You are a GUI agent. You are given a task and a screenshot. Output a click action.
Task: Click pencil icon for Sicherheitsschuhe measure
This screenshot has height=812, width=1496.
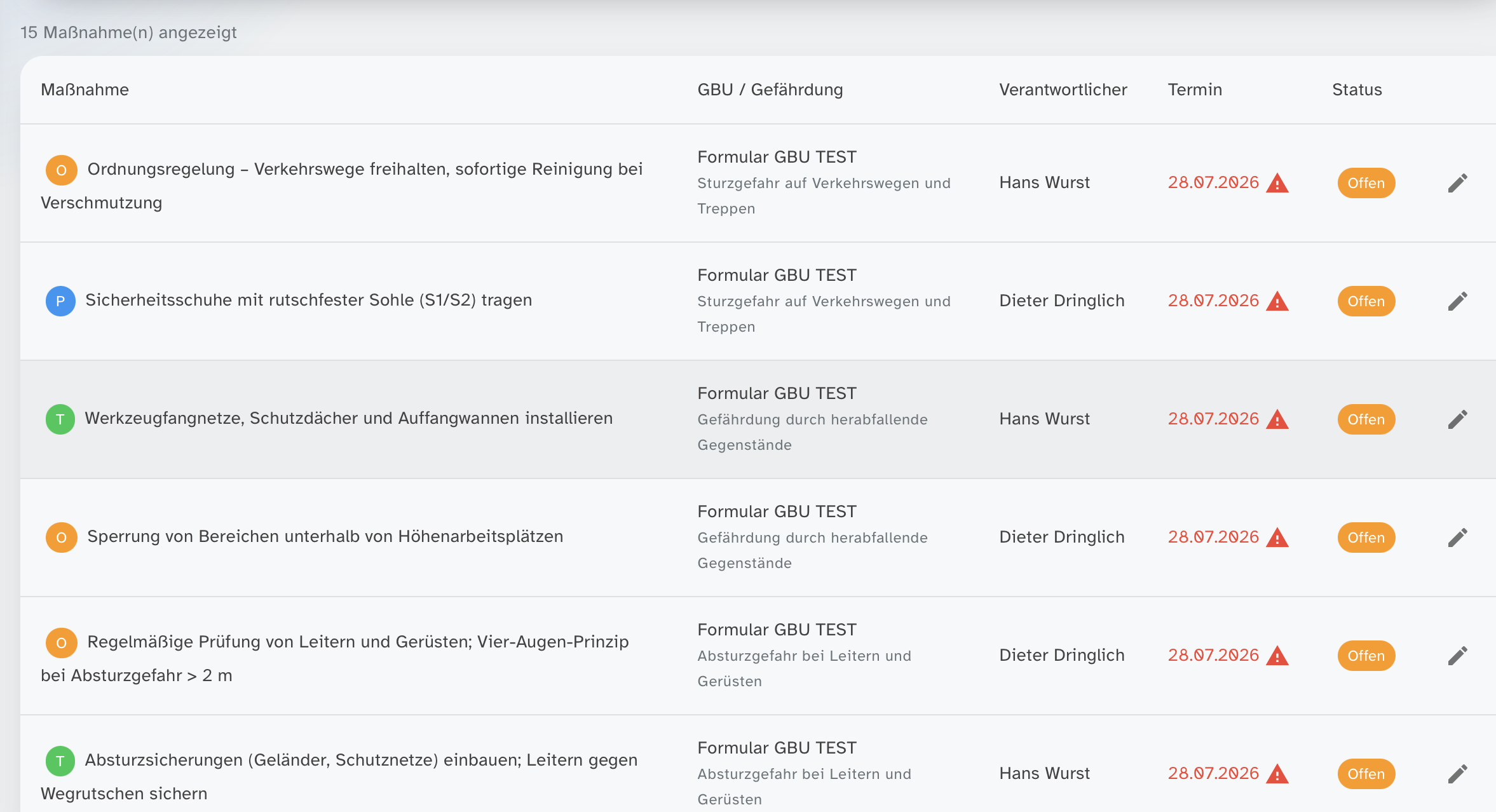[x=1457, y=301]
